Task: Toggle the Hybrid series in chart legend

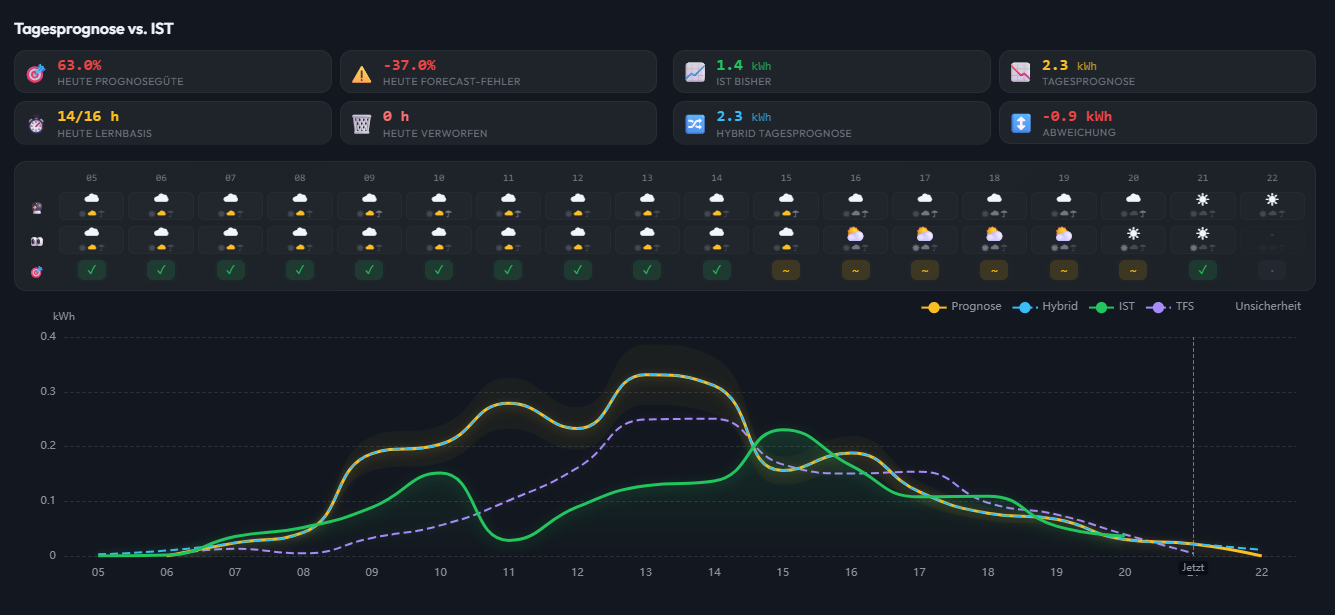Action: pos(1046,307)
